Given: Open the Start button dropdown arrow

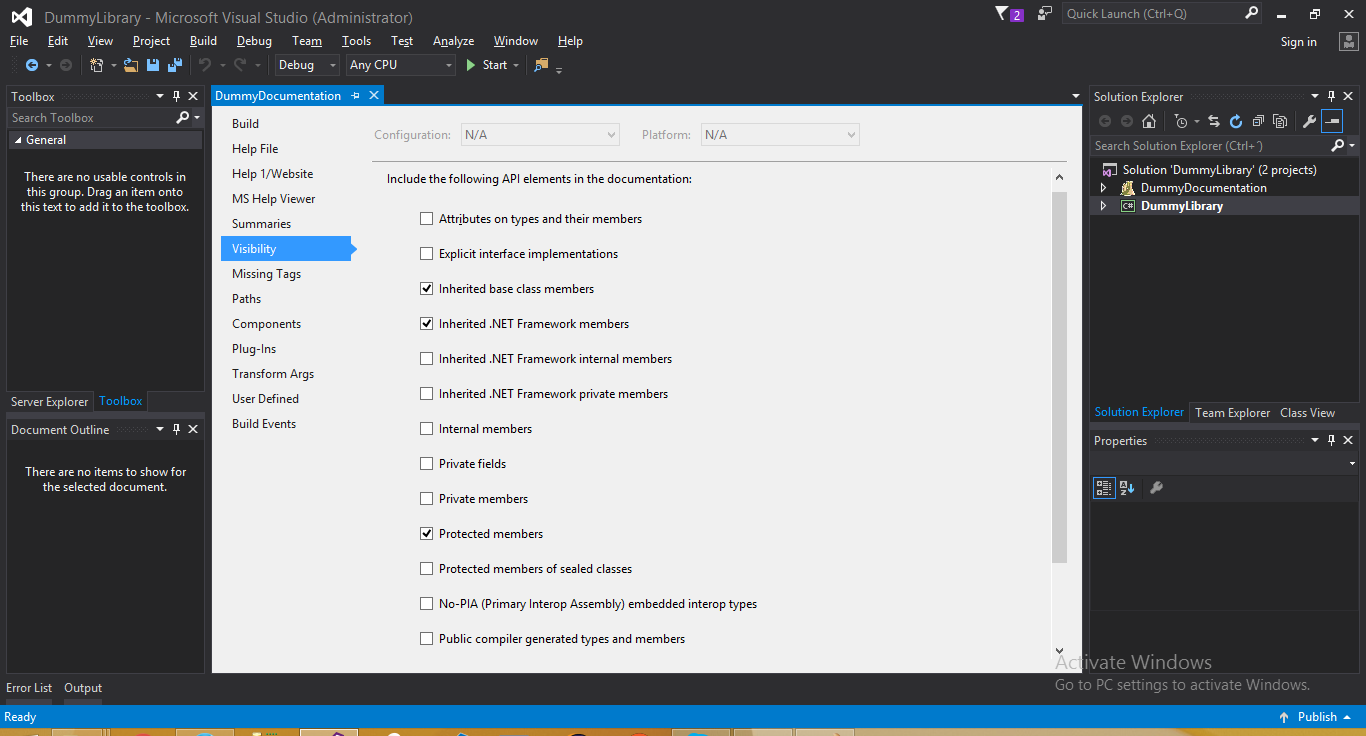Looking at the screenshot, I should 516,65.
